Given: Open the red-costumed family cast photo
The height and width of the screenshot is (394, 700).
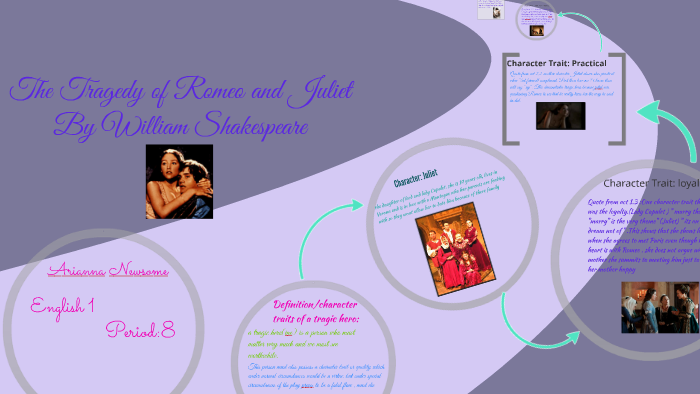Looking at the screenshot, I should [x=455, y=249].
